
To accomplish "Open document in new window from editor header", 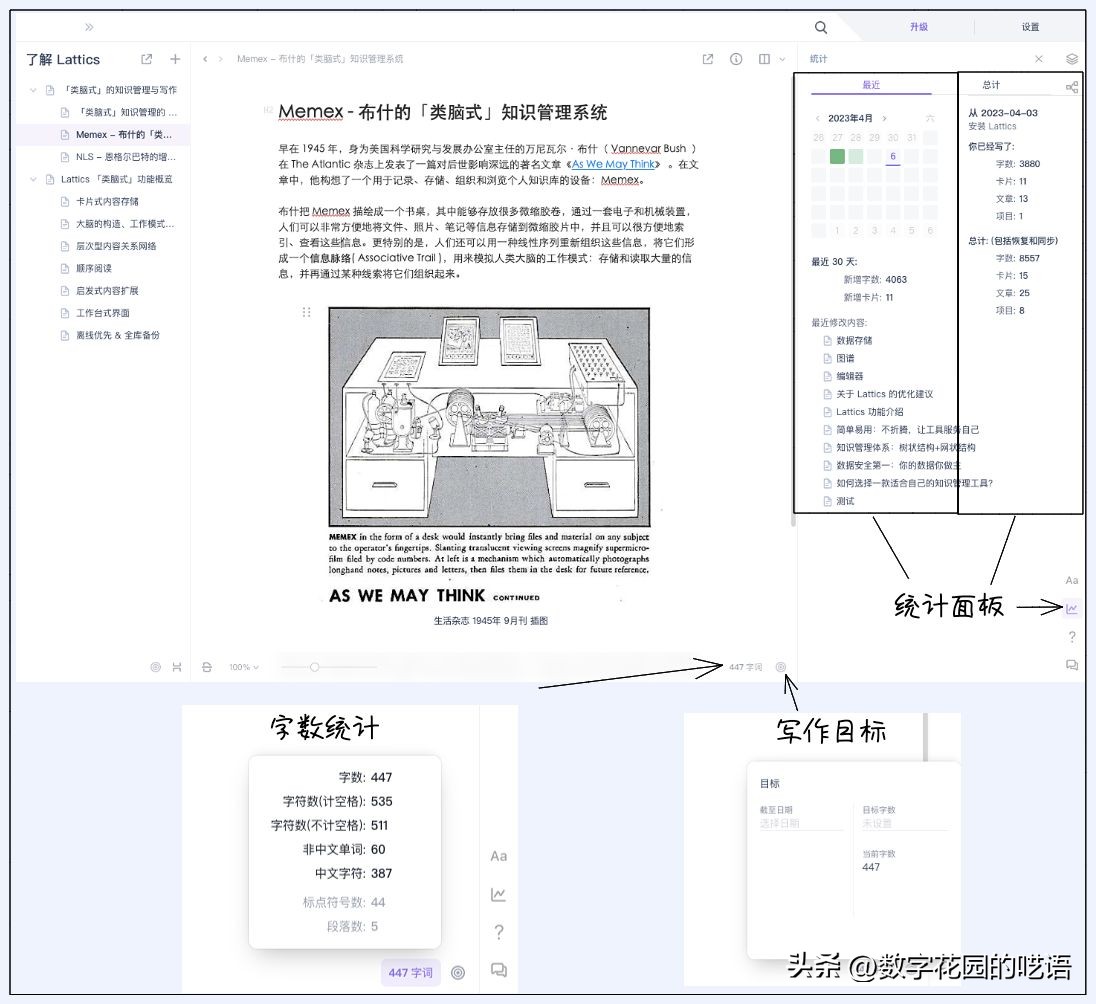I will pos(707,59).
